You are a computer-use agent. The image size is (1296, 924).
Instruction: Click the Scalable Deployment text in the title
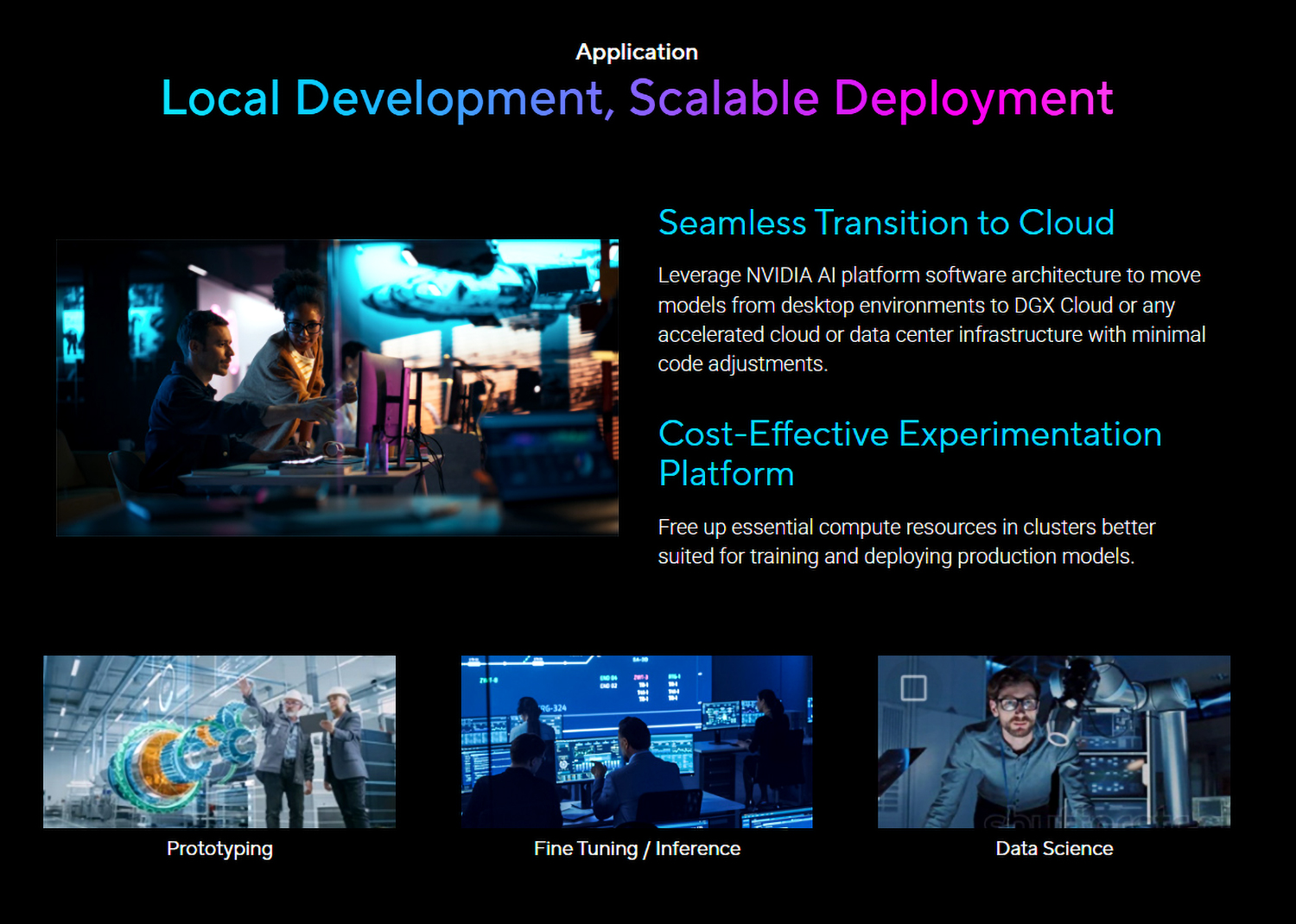(x=871, y=98)
